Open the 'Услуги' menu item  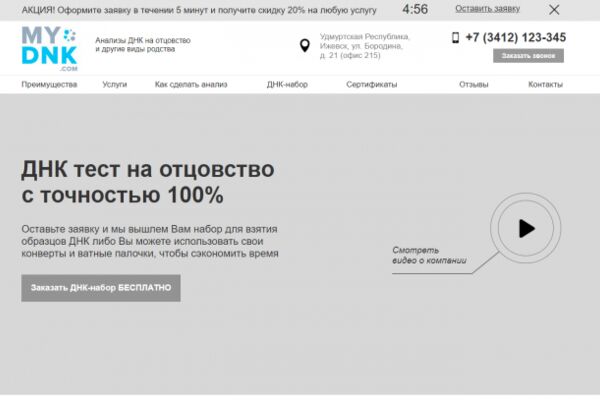coord(114,85)
